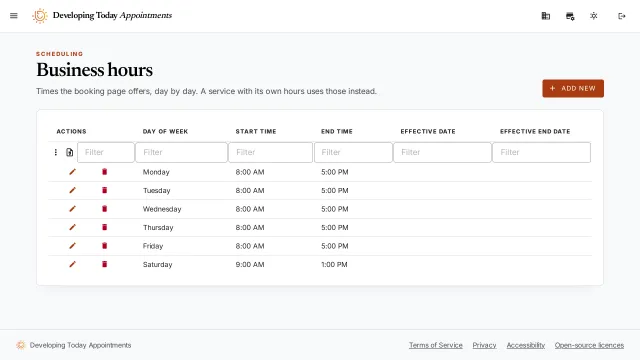The image size is (640, 360).
Task: Edit the Tuesday business hours row
Action: [72, 190]
